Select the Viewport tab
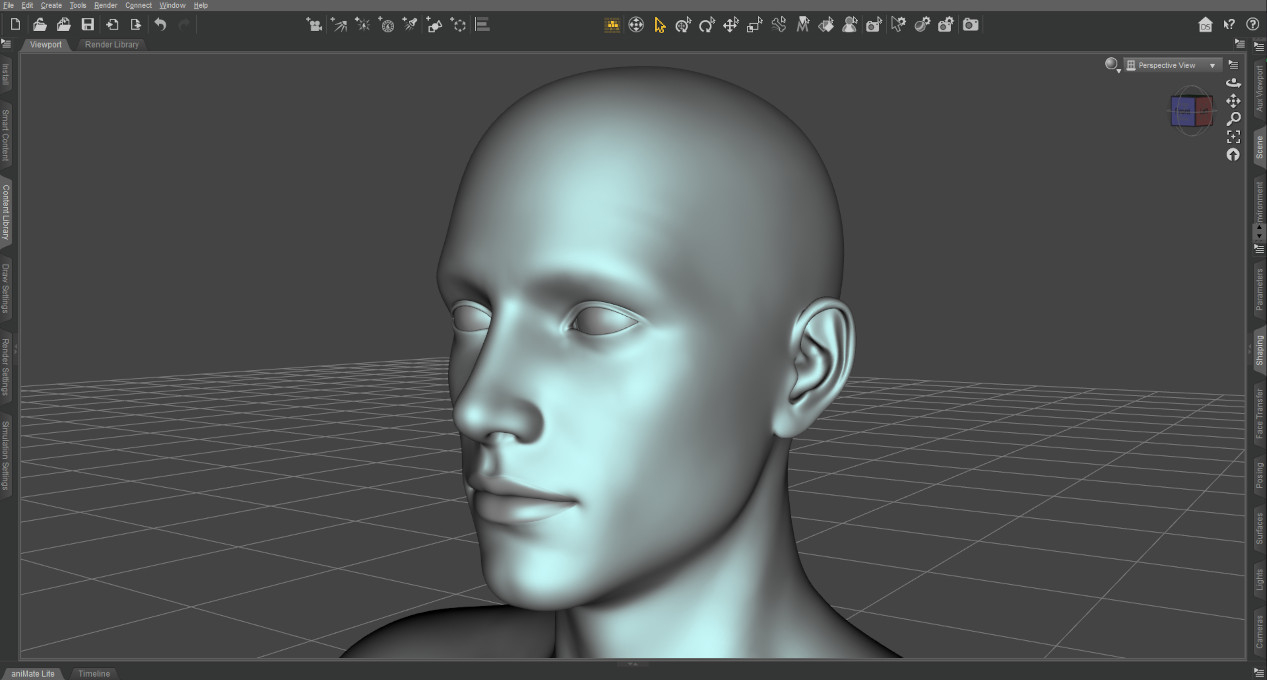 [x=46, y=45]
